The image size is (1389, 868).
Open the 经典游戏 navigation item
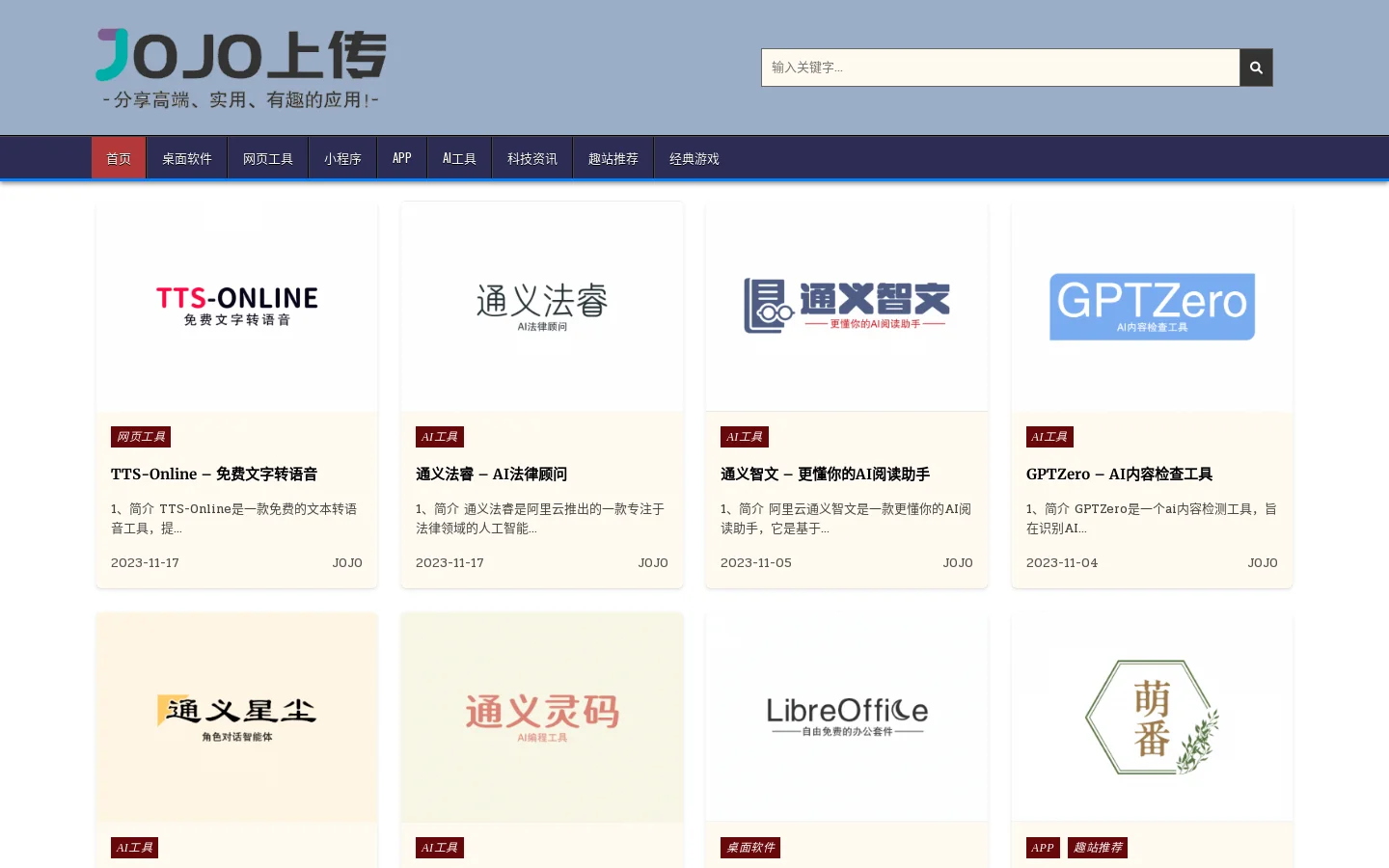[694, 158]
